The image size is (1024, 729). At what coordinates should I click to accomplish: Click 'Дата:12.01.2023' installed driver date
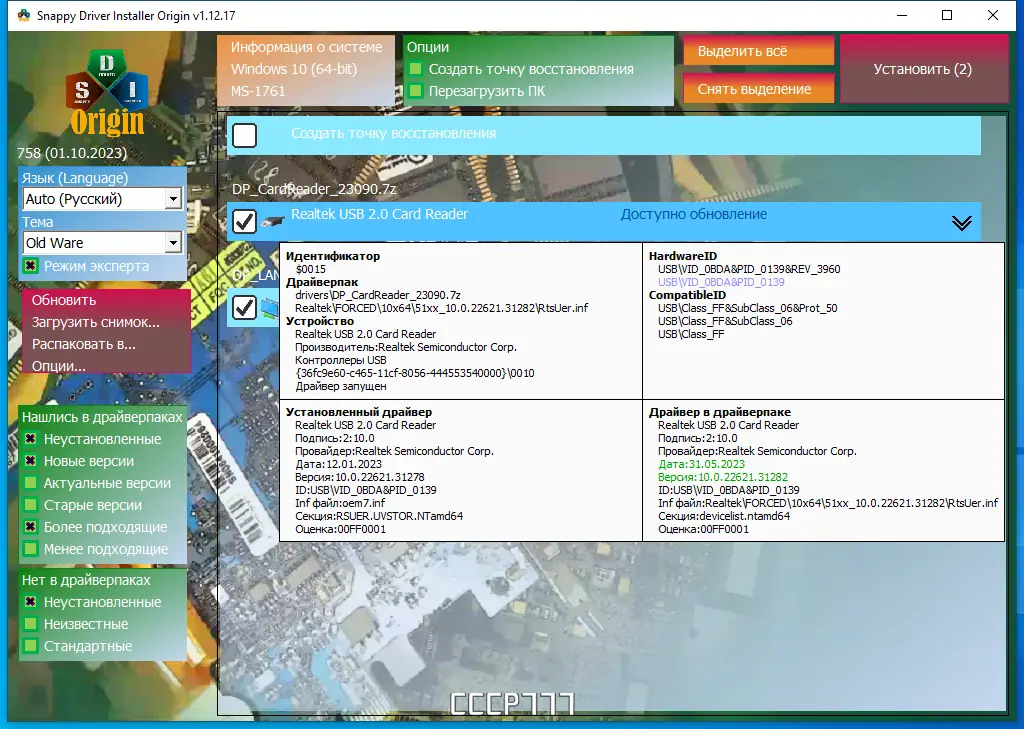tap(338, 464)
